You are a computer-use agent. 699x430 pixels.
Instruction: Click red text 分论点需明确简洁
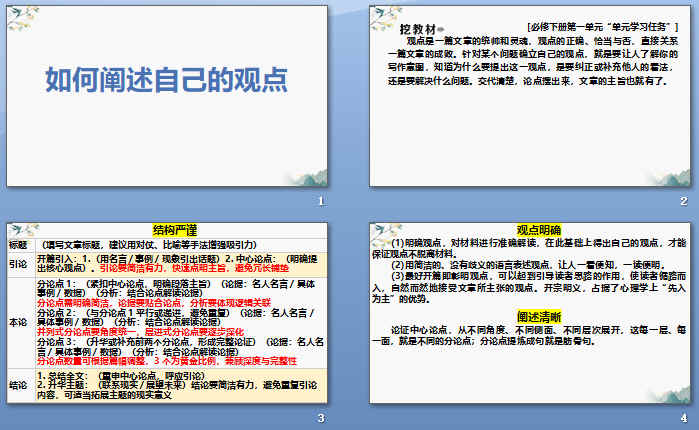[154, 303]
